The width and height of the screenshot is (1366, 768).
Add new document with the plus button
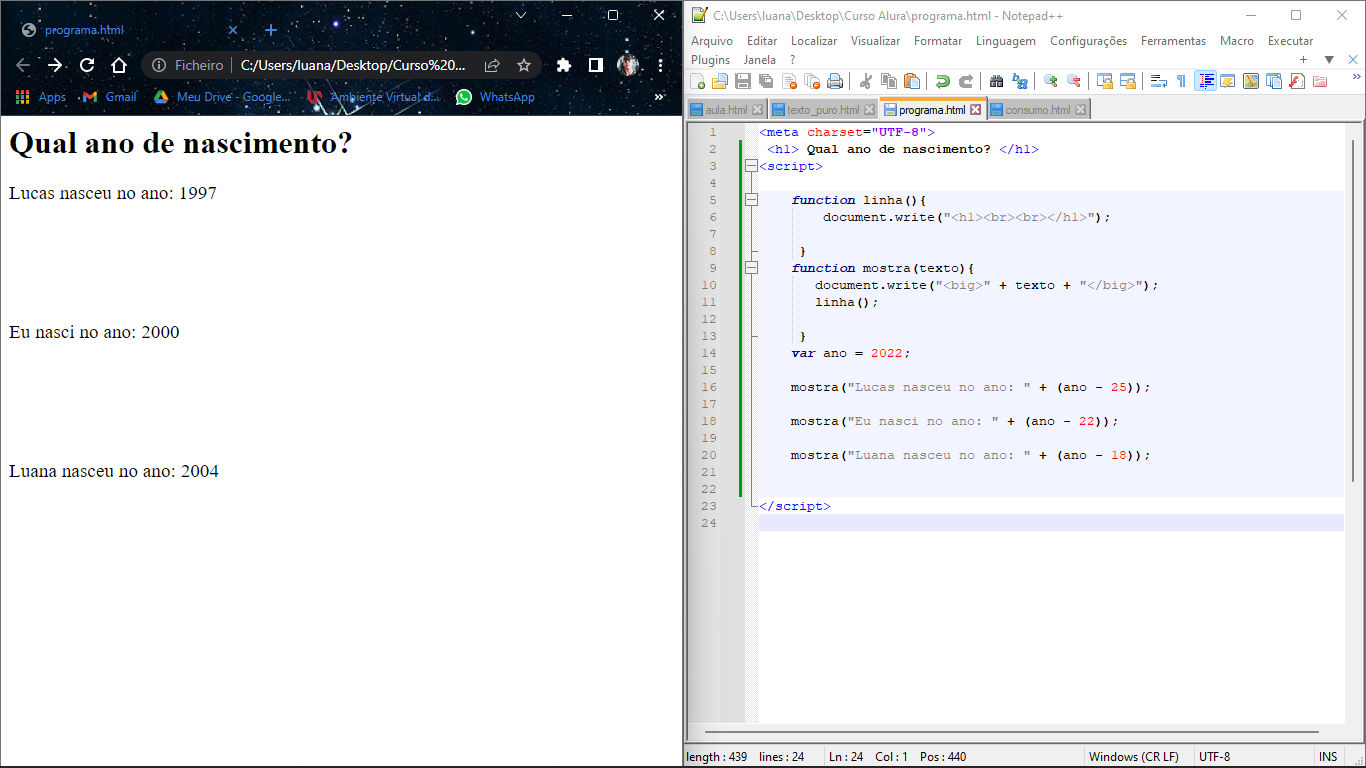1303,60
